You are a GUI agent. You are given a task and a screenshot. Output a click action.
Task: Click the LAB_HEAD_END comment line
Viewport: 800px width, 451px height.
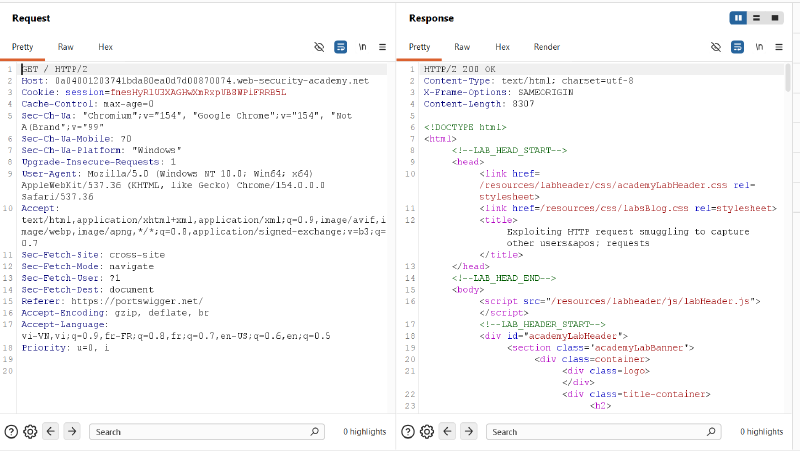(504, 278)
